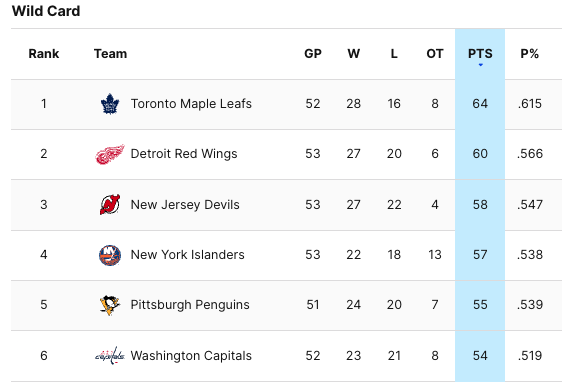The height and width of the screenshot is (382, 562).
Task: Sort table by W column header
Action: tap(353, 54)
